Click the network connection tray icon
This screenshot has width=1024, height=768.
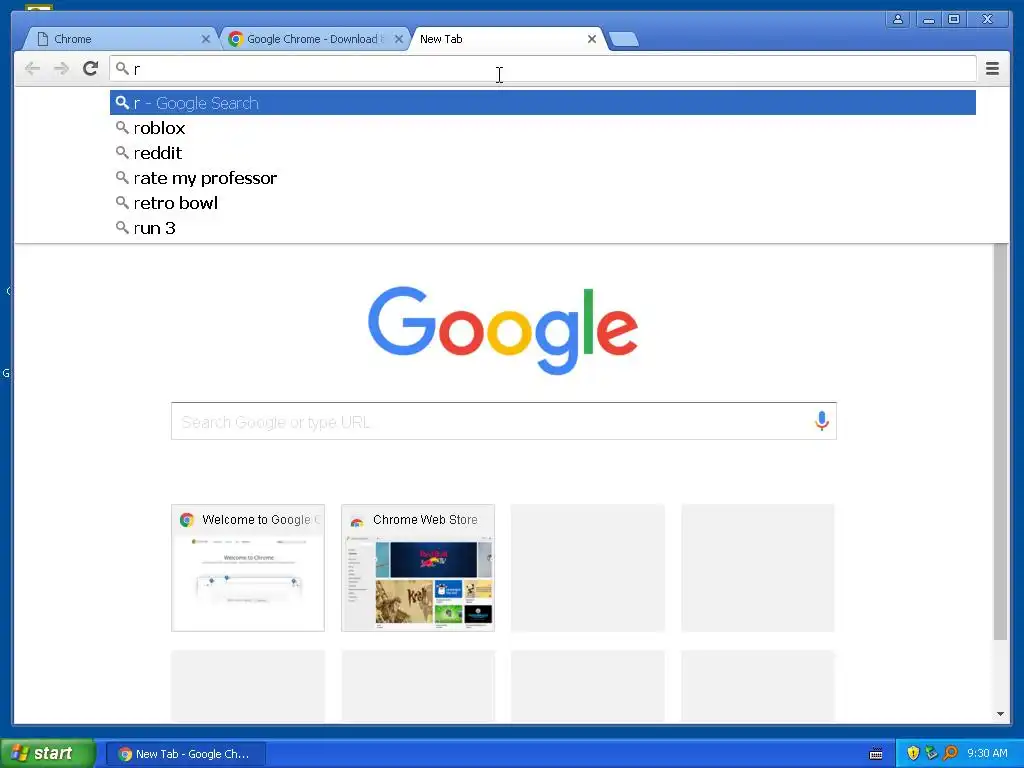(x=931, y=753)
